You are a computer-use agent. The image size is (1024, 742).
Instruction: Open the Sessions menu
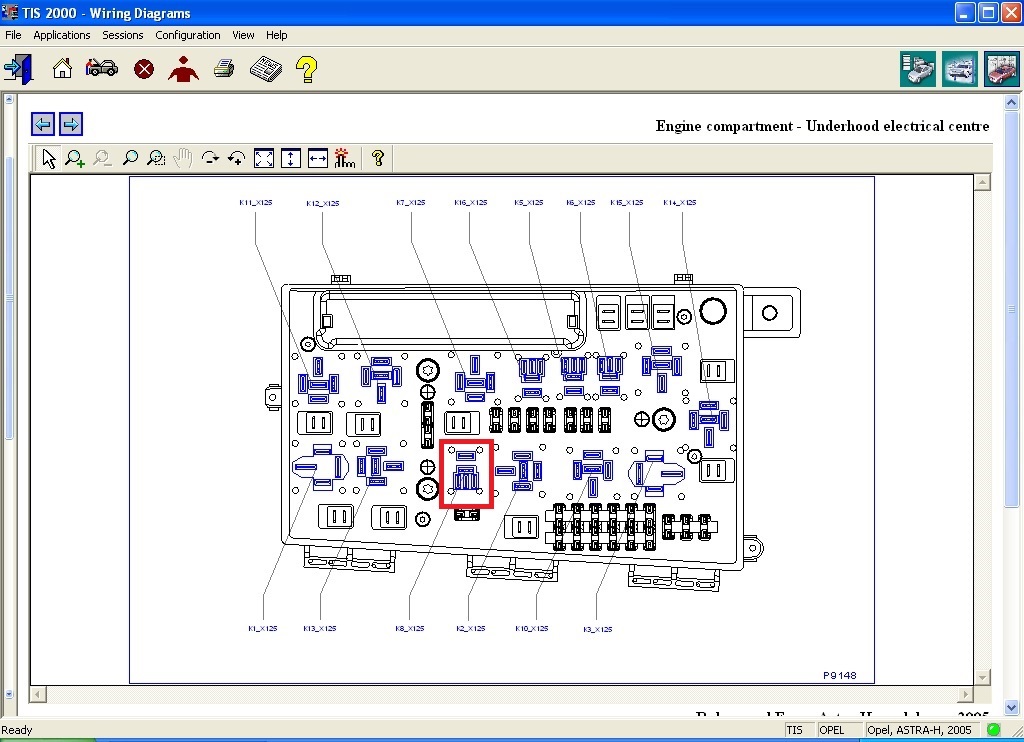coord(123,35)
